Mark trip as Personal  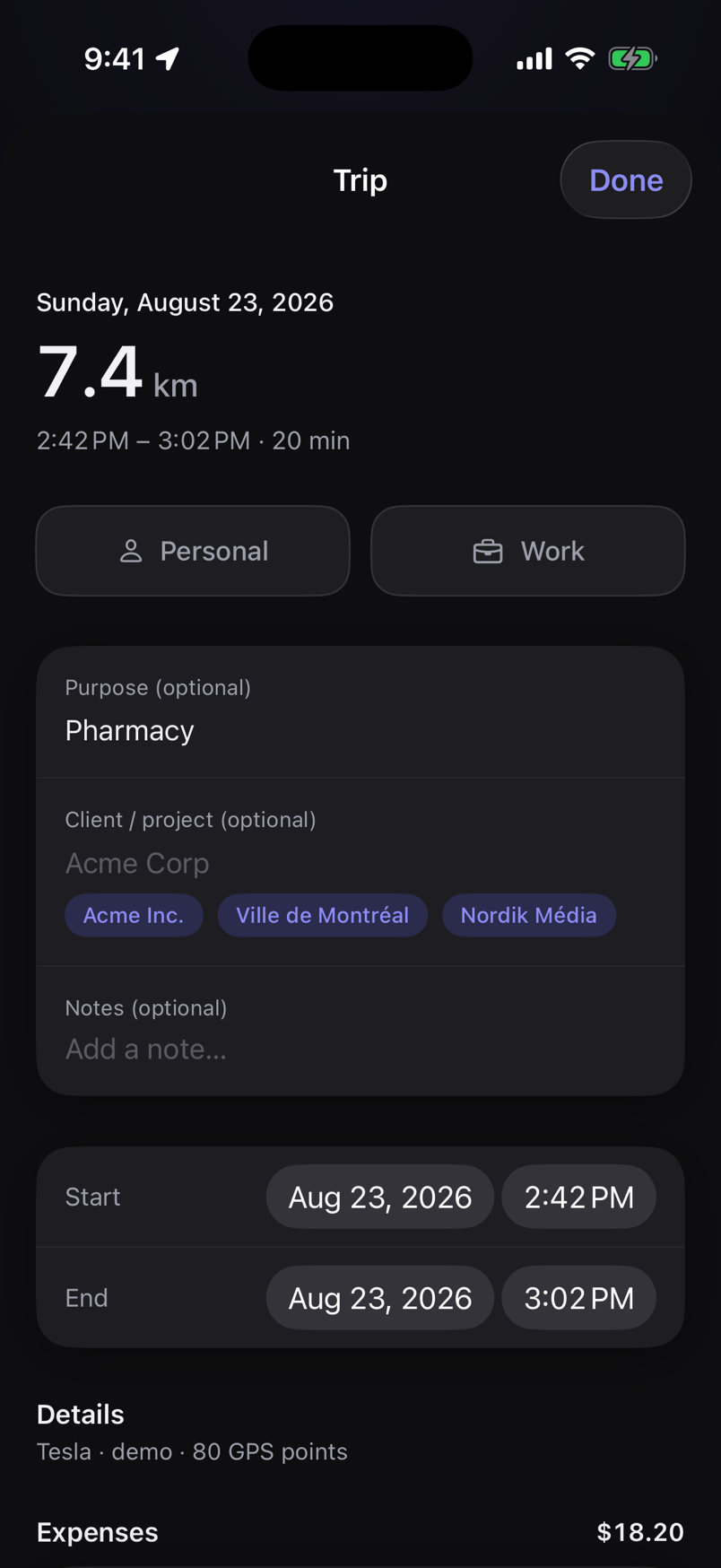point(193,551)
